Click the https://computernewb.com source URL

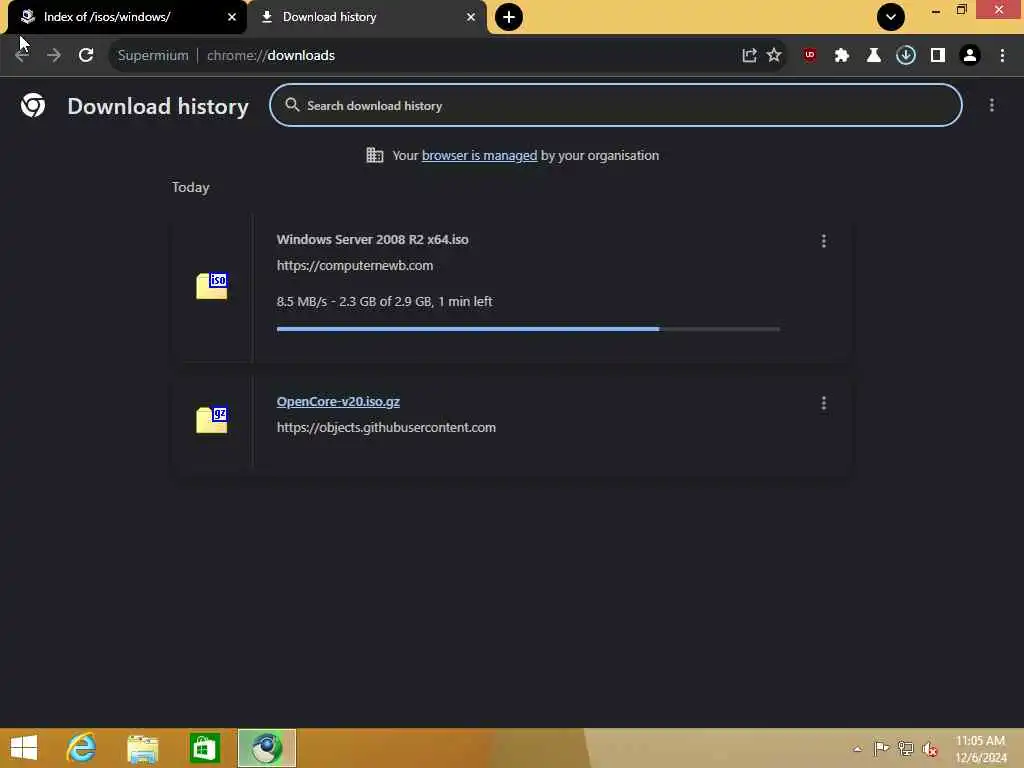[355, 266]
